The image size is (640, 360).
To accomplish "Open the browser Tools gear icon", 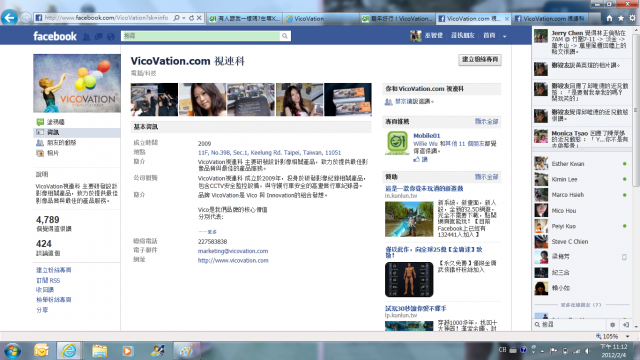I will coord(632,18).
